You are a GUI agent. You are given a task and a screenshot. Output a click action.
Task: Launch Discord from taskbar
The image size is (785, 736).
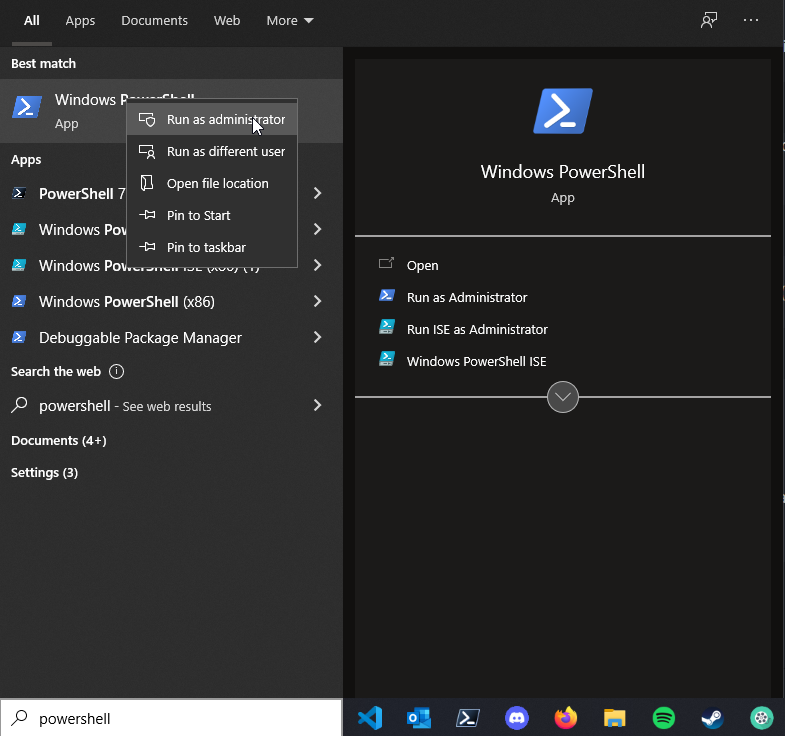pos(517,718)
